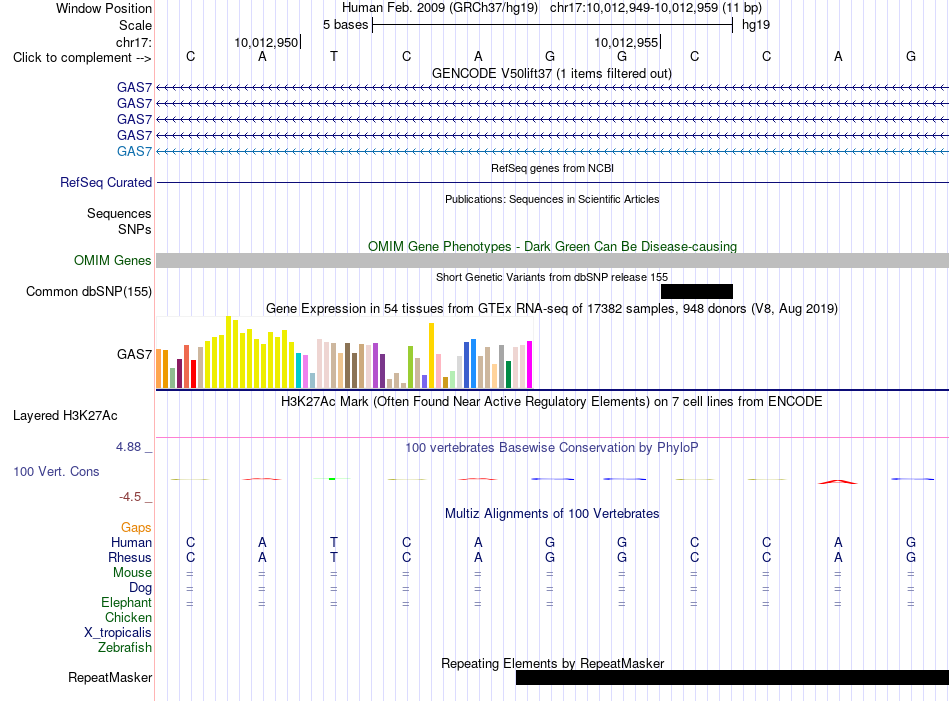Click the Publications: Sequences in Scientific Articles title
The height and width of the screenshot is (701, 950).
click(552, 199)
